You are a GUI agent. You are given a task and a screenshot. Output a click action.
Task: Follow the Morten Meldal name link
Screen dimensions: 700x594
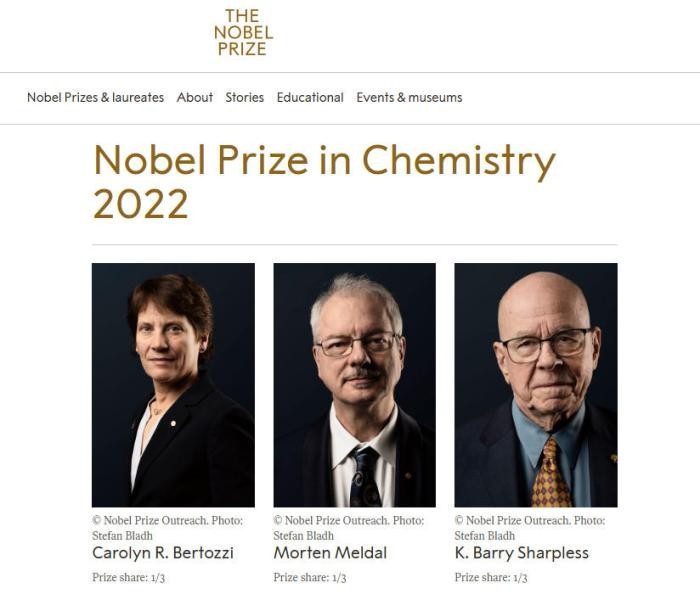click(330, 553)
